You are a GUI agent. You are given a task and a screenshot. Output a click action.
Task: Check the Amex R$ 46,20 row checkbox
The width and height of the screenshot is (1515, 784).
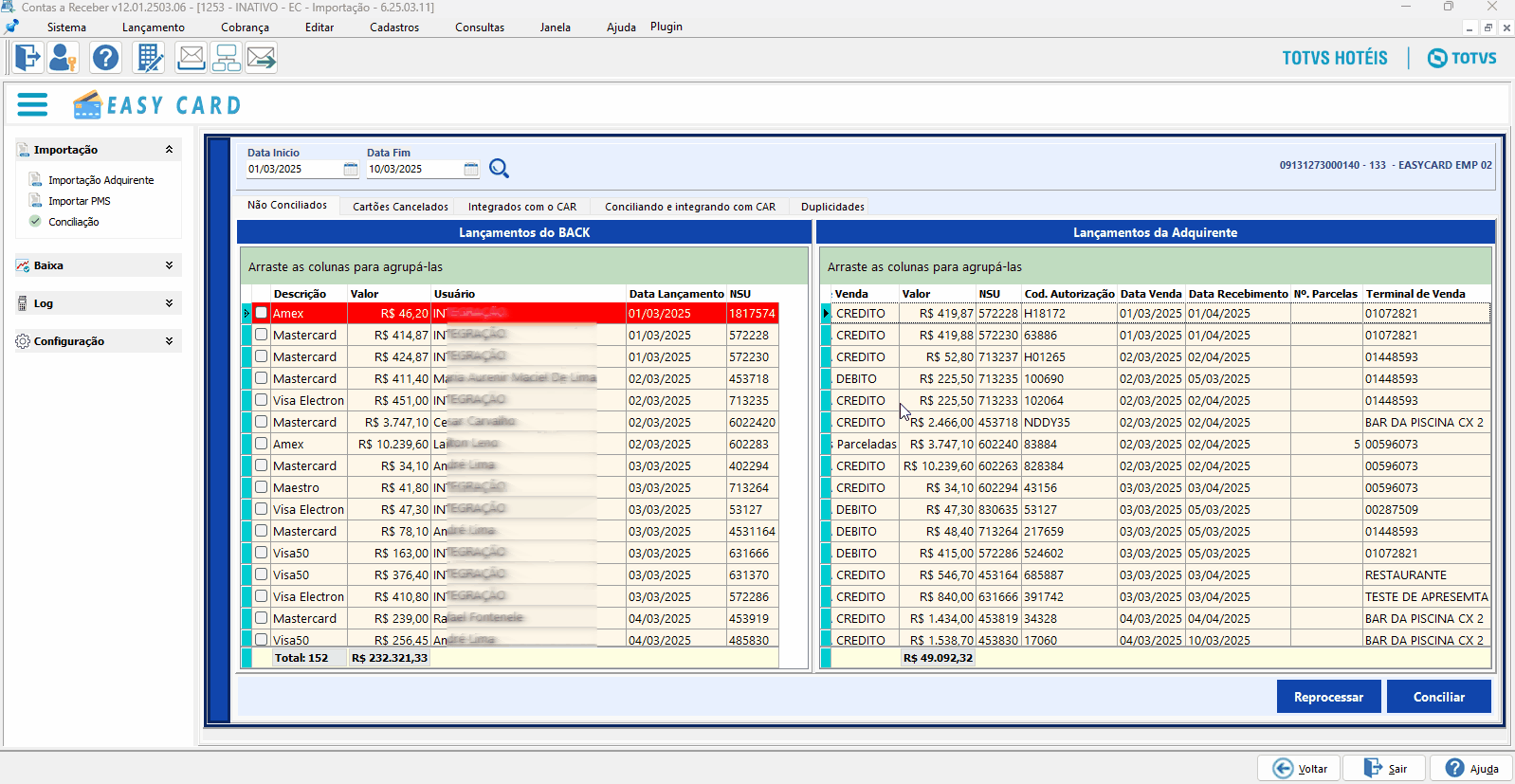261,313
